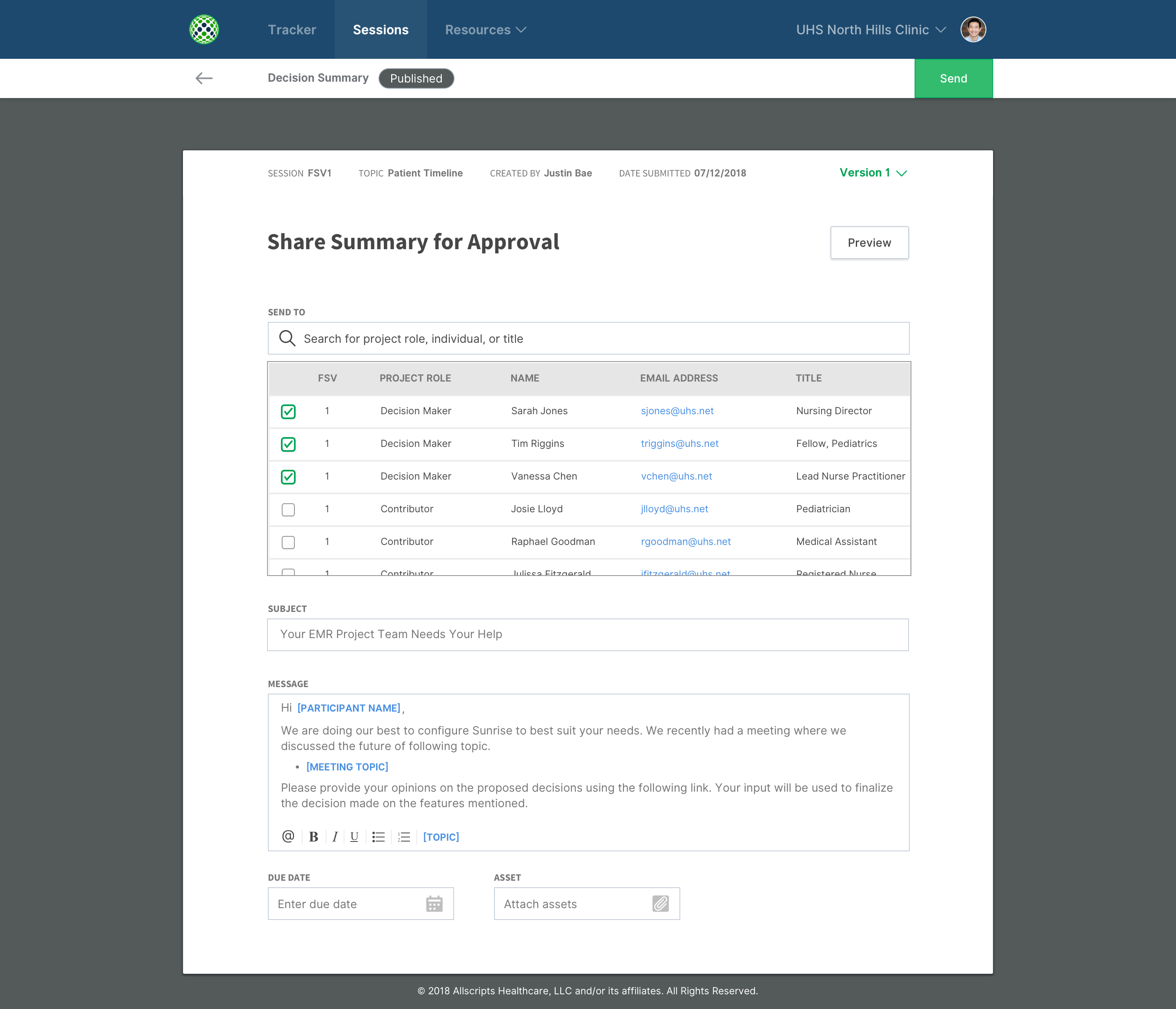Viewport: 1176px width, 1009px height.
Task: Toggle bold formatting in message editor
Action: [313, 837]
